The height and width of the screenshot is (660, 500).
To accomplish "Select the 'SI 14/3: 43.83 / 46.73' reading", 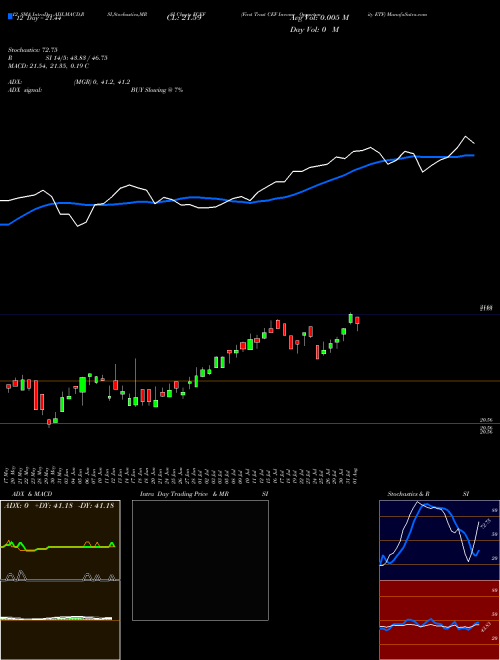I will 77,58.
